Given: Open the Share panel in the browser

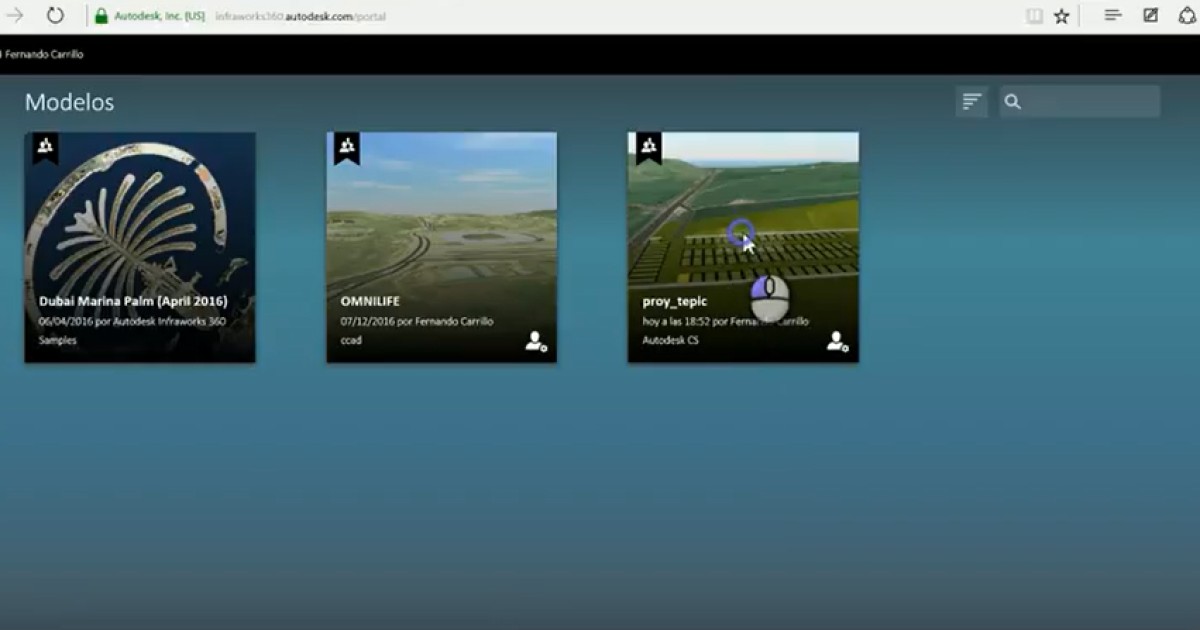Looking at the screenshot, I should point(1187,16).
